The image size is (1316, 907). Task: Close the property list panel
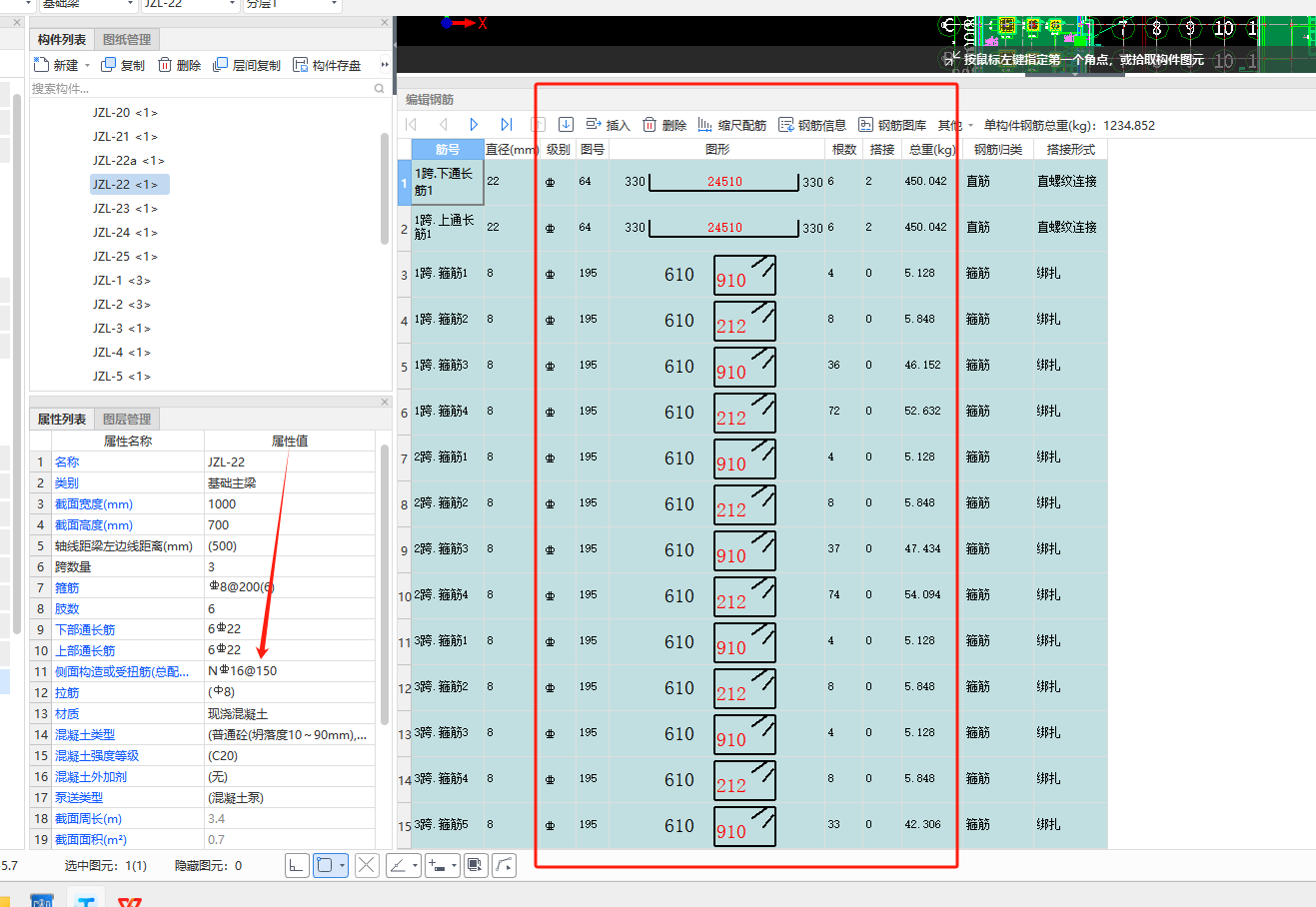pyautogui.click(x=385, y=402)
